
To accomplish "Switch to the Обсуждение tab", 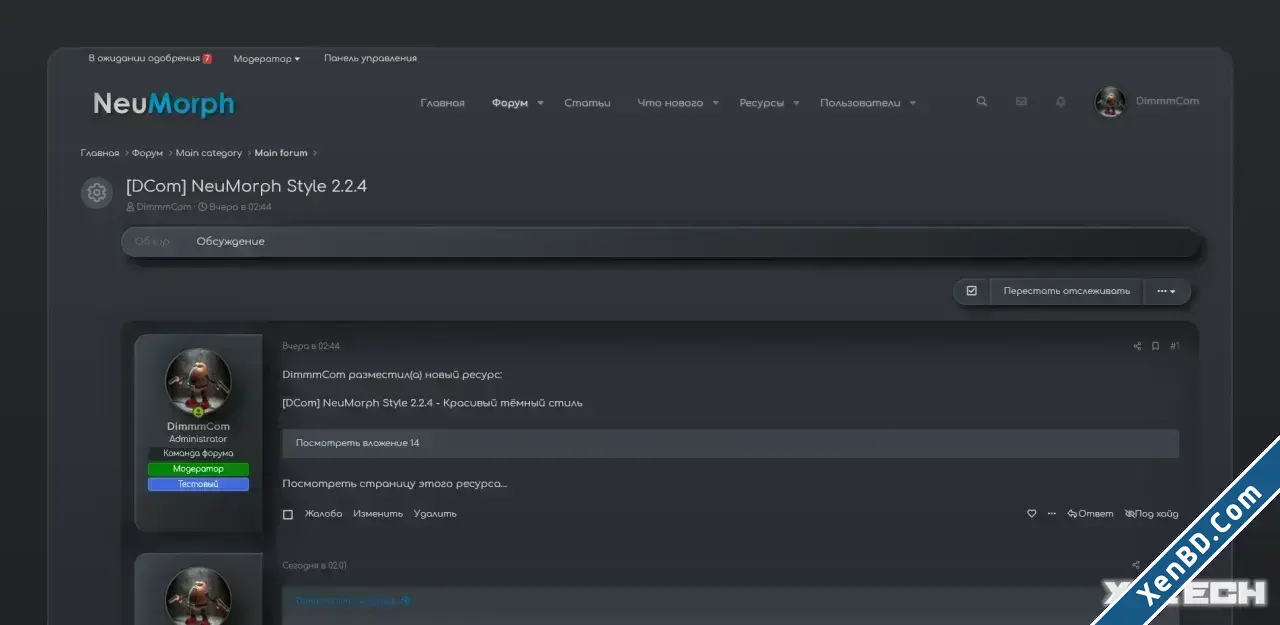I will point(231,242).
